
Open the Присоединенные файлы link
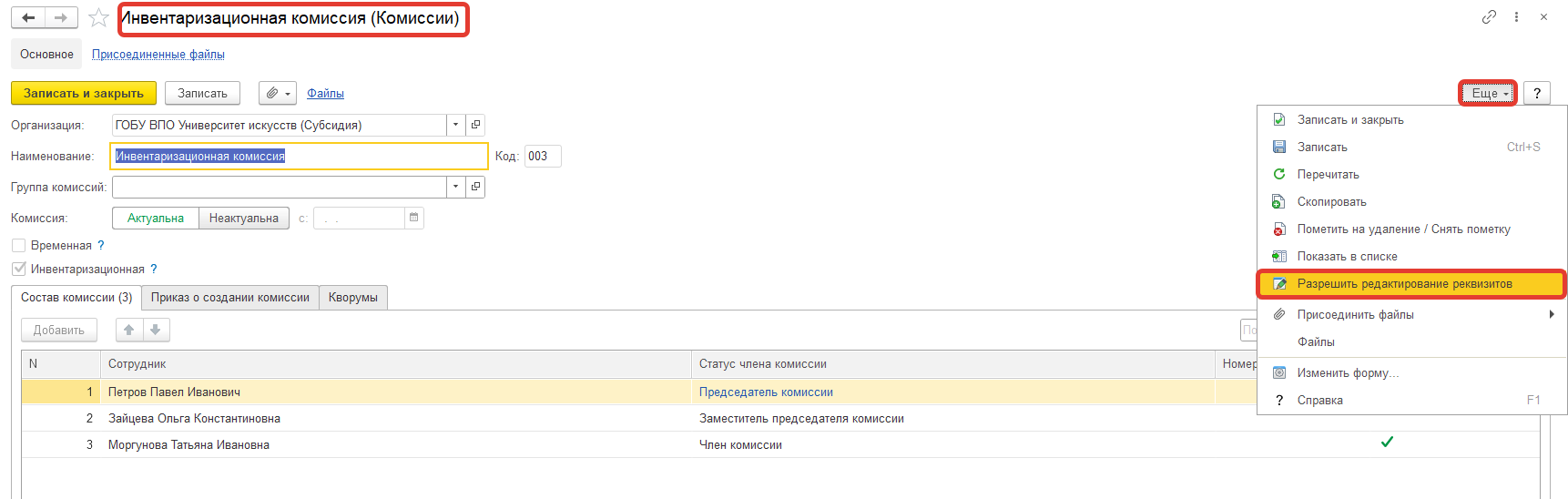click(x=158, y=55)
